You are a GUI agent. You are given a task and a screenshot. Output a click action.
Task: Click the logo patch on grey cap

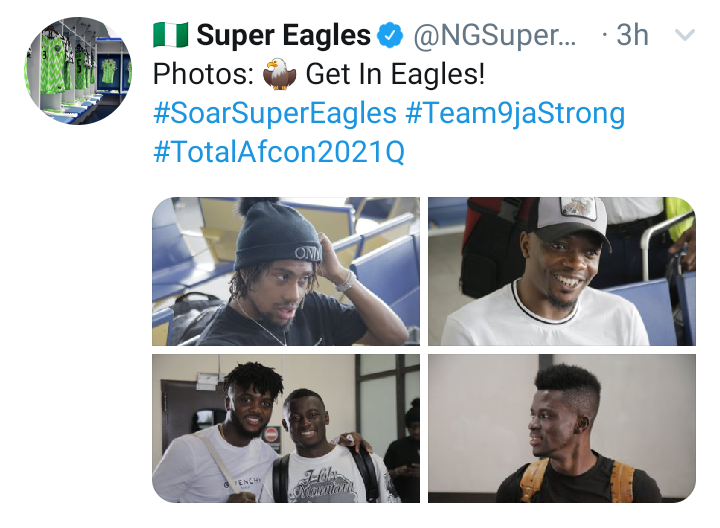[x=578, y=208]
